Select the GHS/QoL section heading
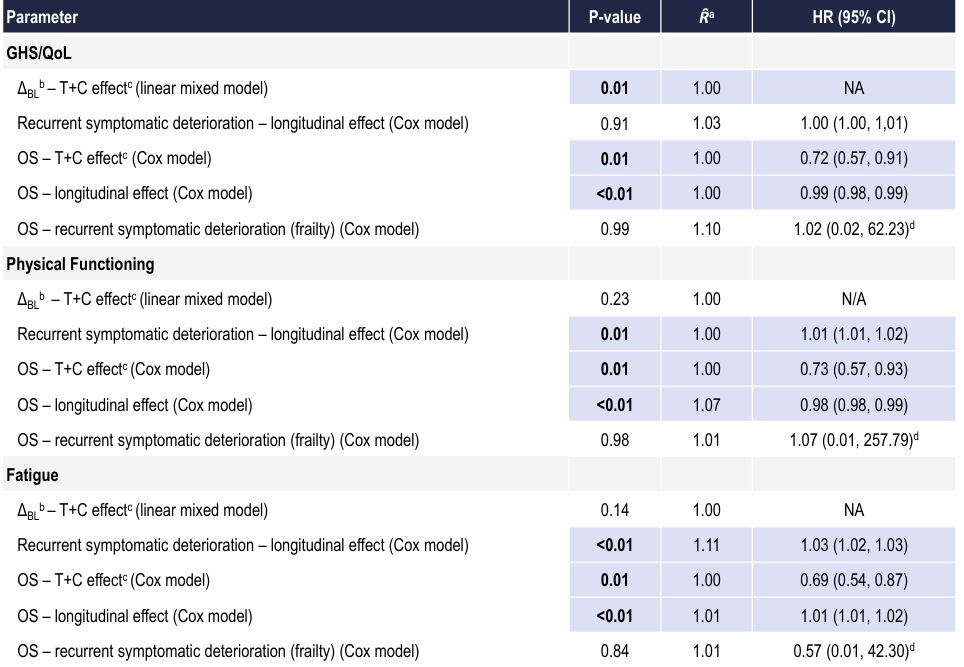The width and height of the screenshot is (964, 667). [39, 53]
